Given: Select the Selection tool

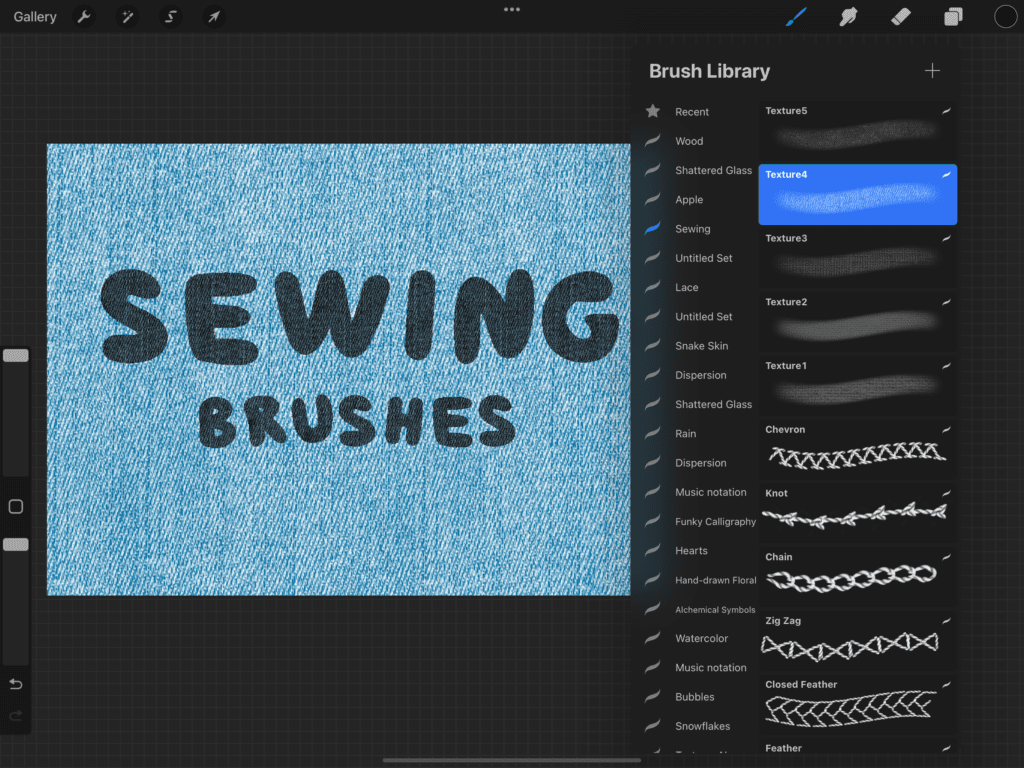Looking at the screenshot, I should pyautogui.click(x=170, y=17).
